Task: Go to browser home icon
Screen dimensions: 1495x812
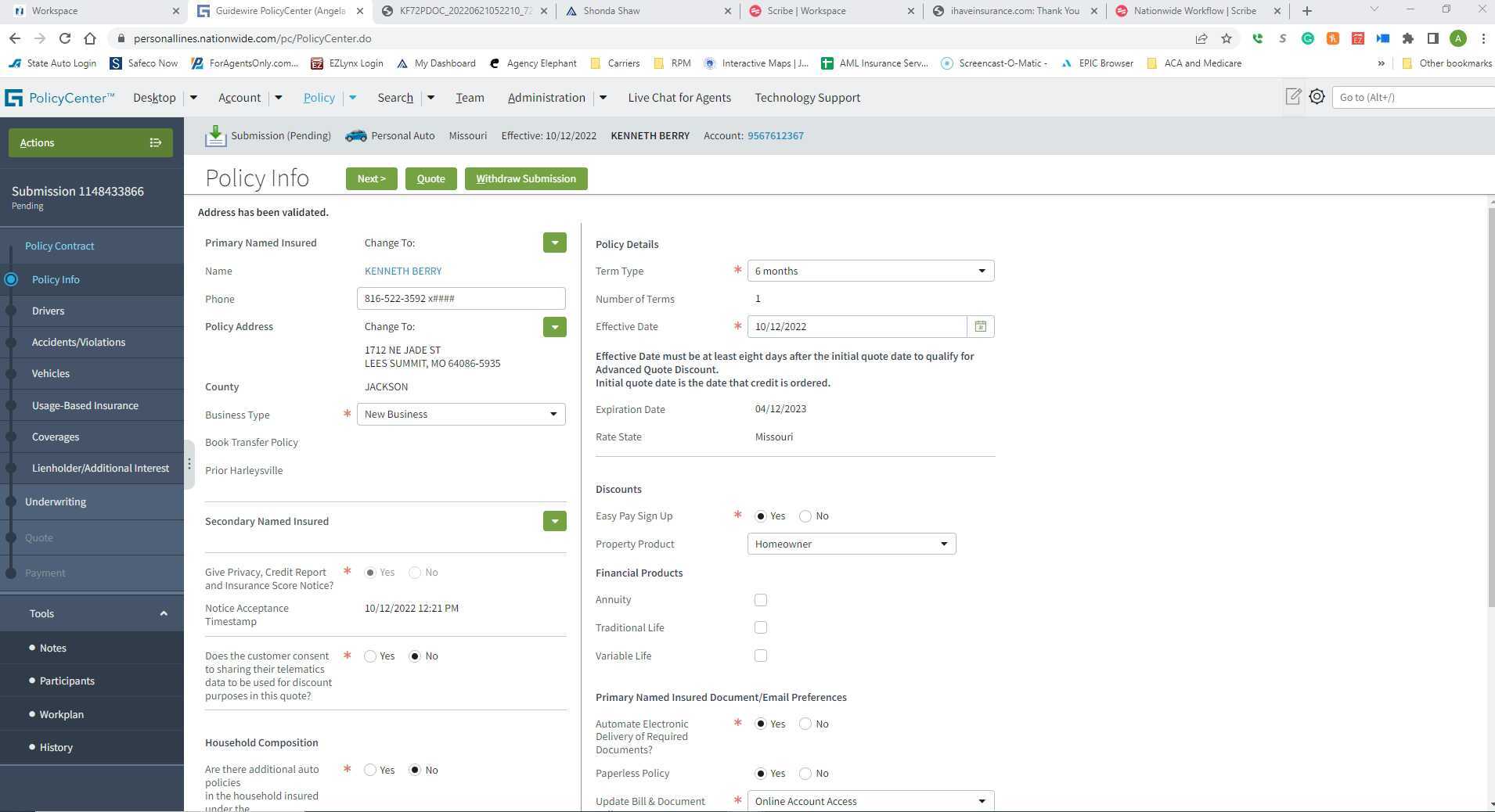Action: tap(90, 38)
